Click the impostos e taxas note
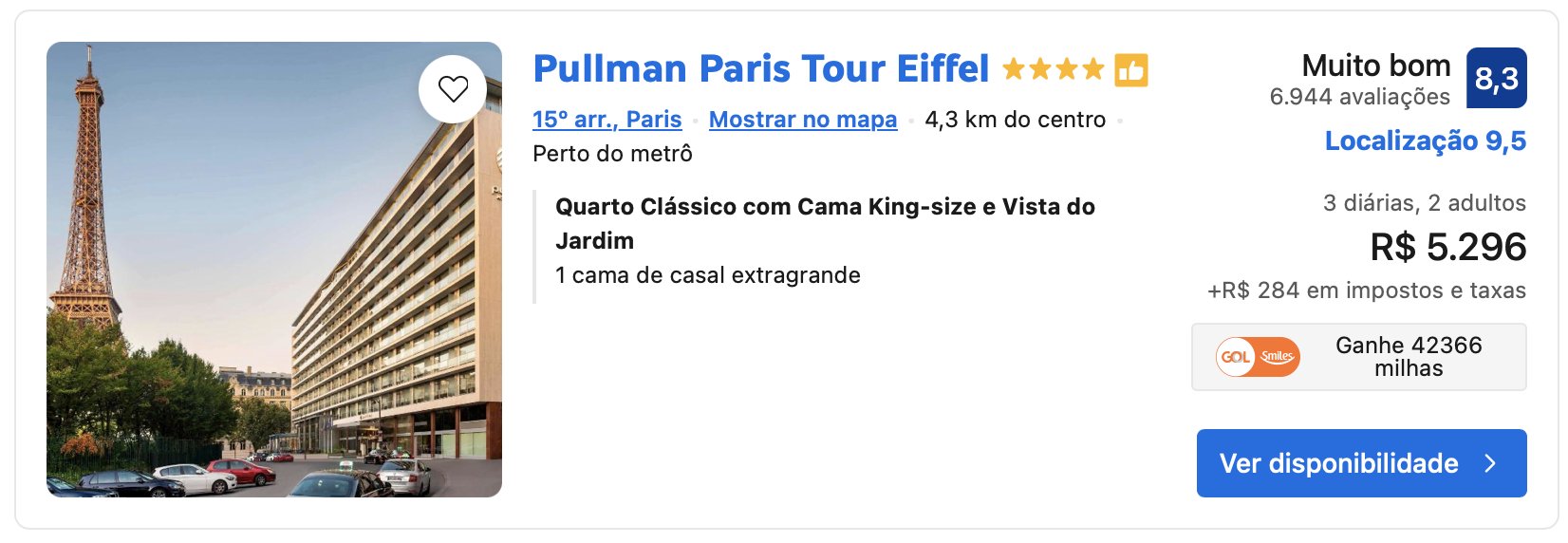This screenshot has width=1568, height=543. click(1367, 290)
